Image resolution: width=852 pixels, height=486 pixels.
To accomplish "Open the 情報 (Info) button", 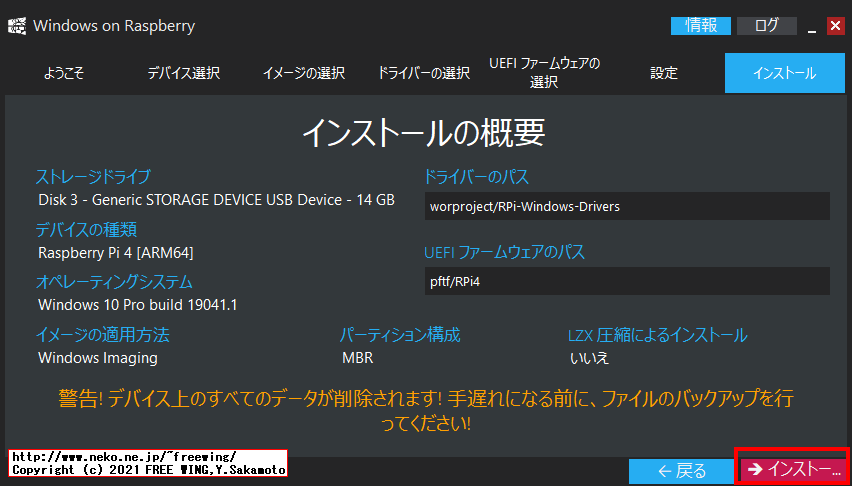I will coord(701,26).
